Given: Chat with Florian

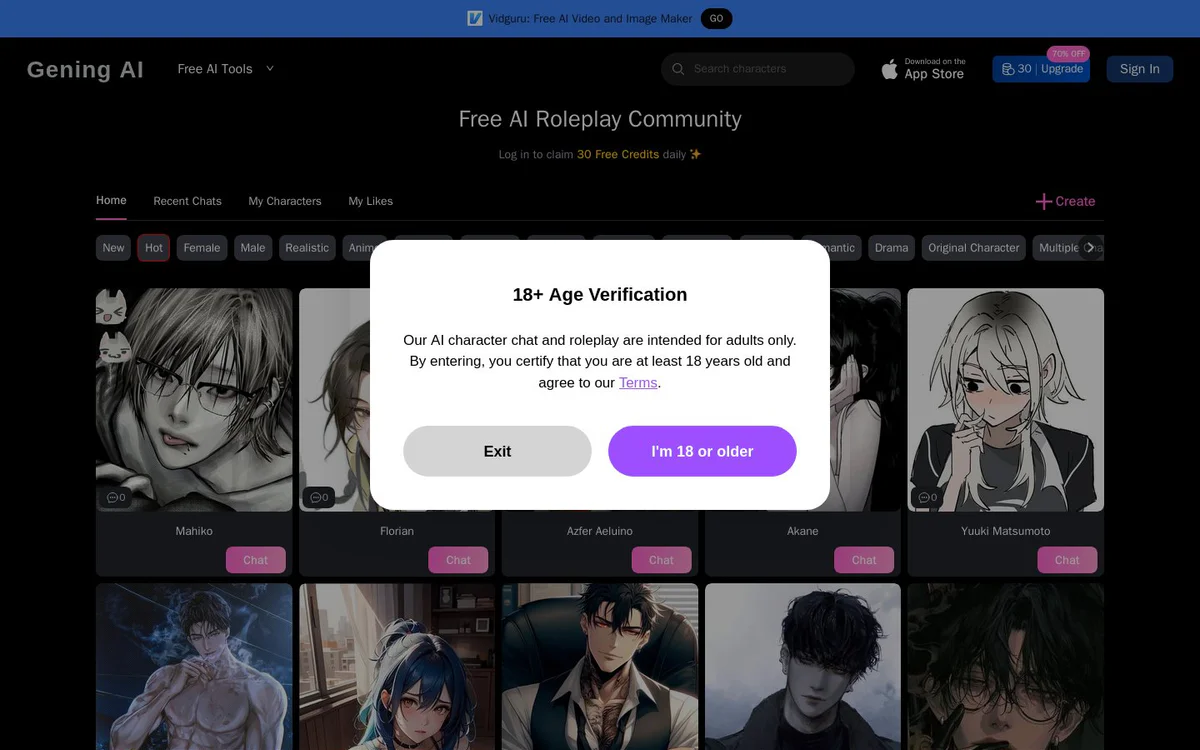Looking at the screenshot, I should click(458, 560).
